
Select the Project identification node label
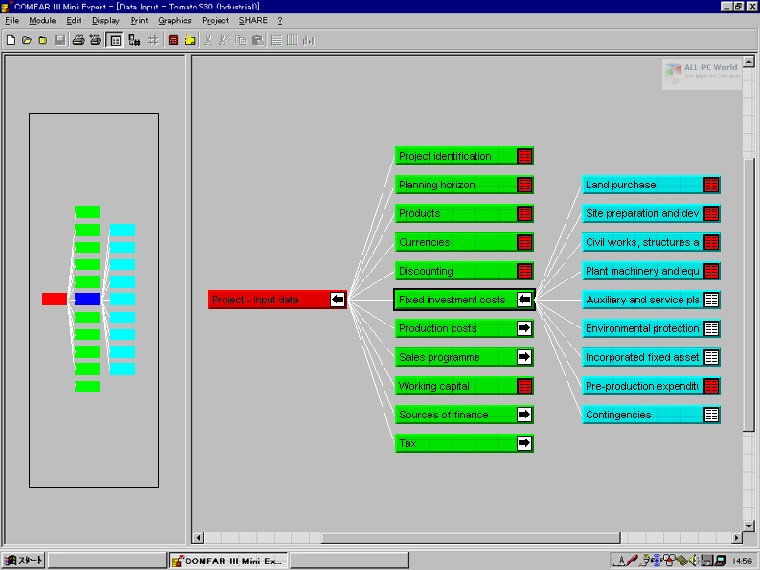(445, 156)
